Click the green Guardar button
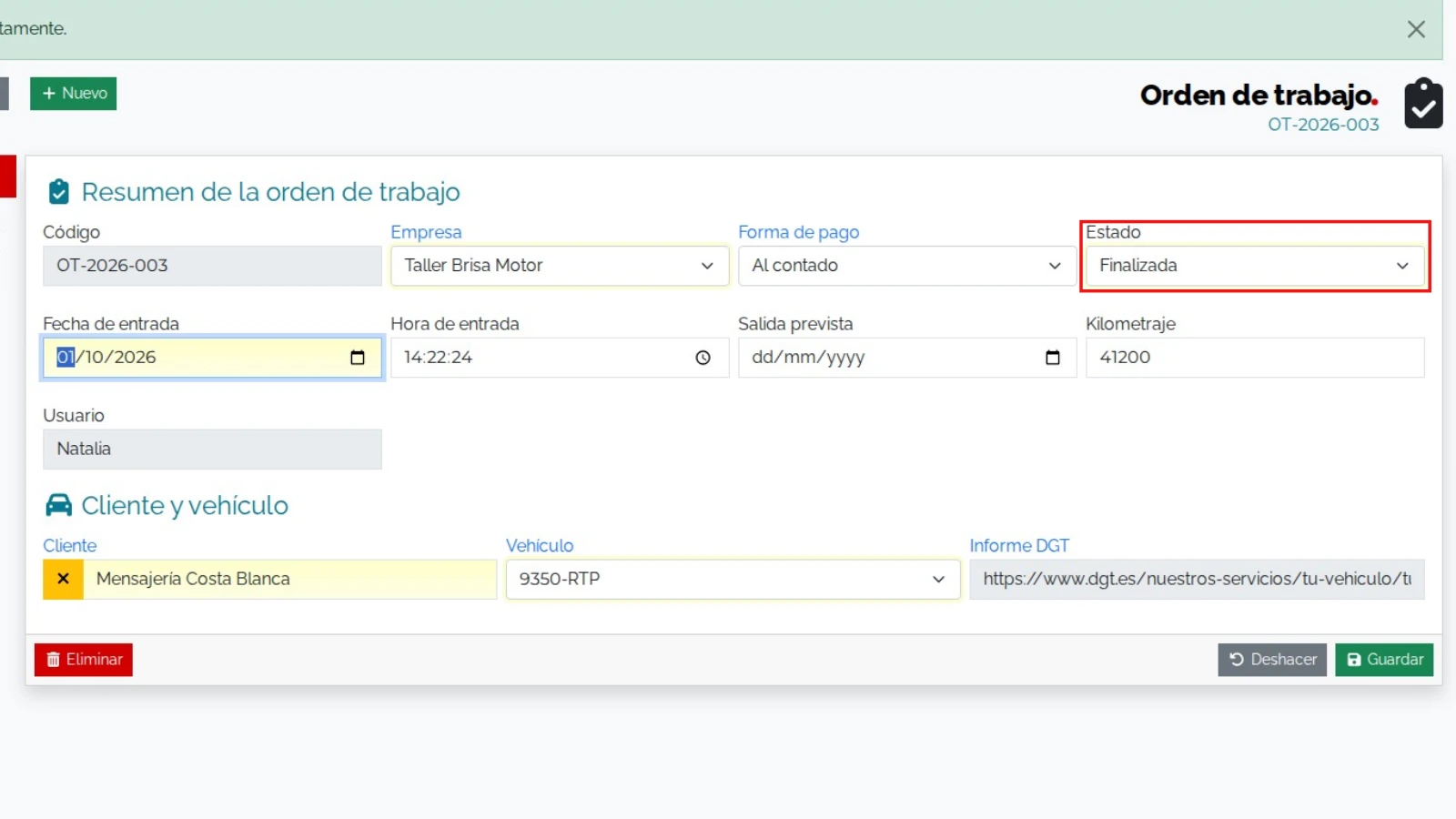This screenshot has height=819, width=1456. pos(1384,660)
